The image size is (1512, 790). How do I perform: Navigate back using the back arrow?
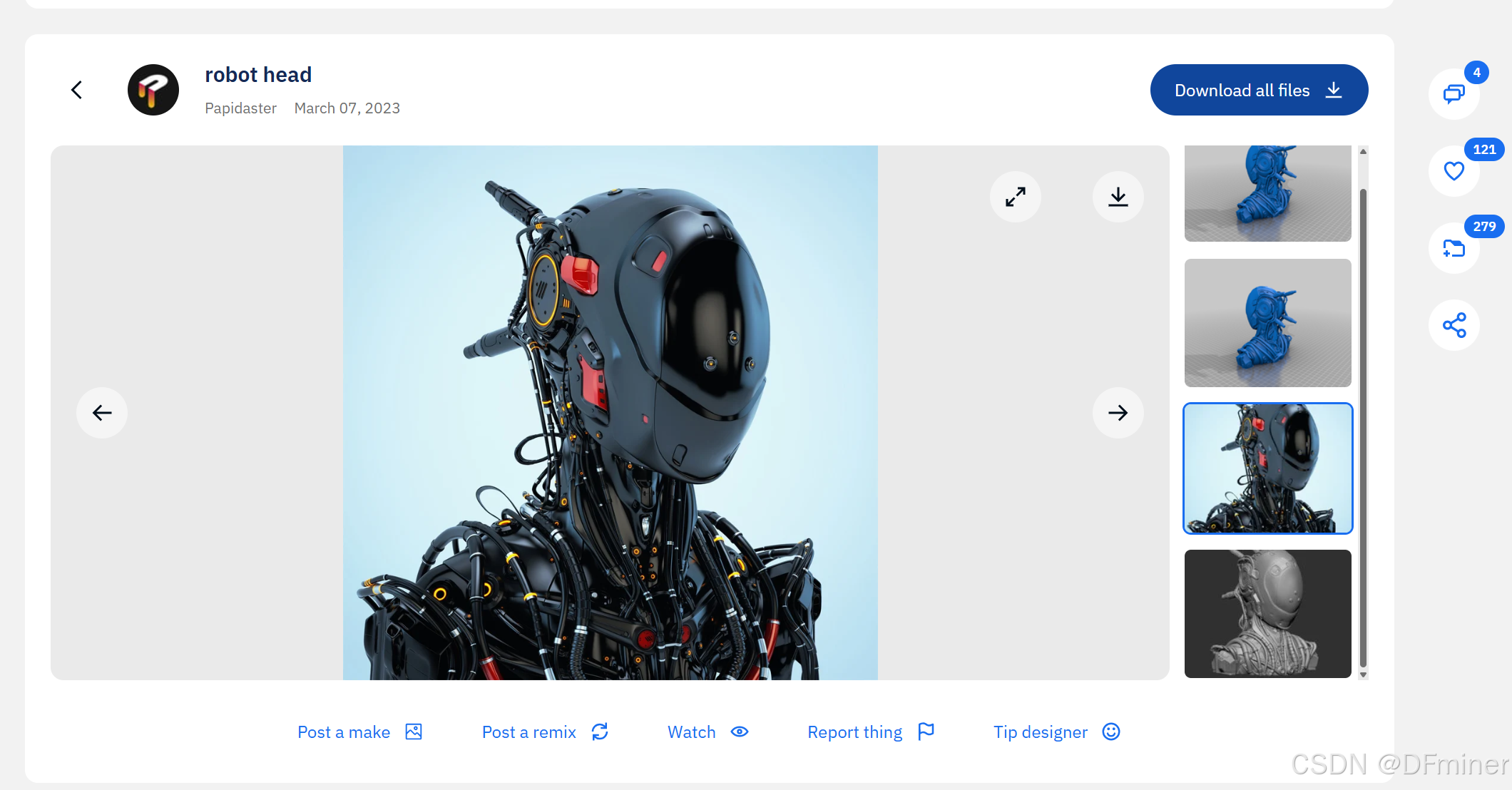(76, 90)
